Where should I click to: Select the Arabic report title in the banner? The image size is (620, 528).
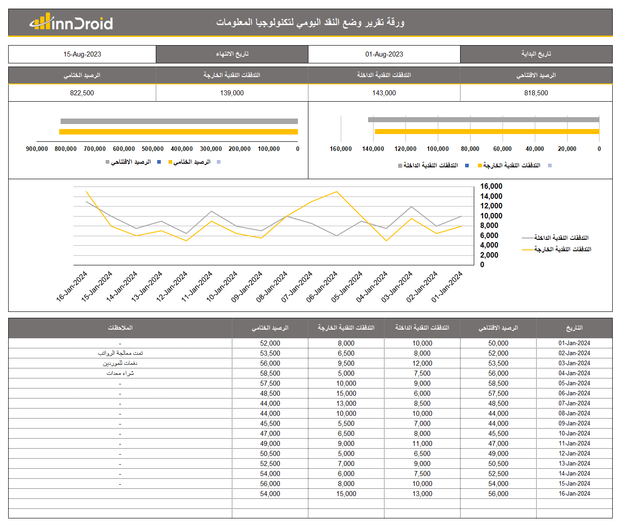coord(310,22)
